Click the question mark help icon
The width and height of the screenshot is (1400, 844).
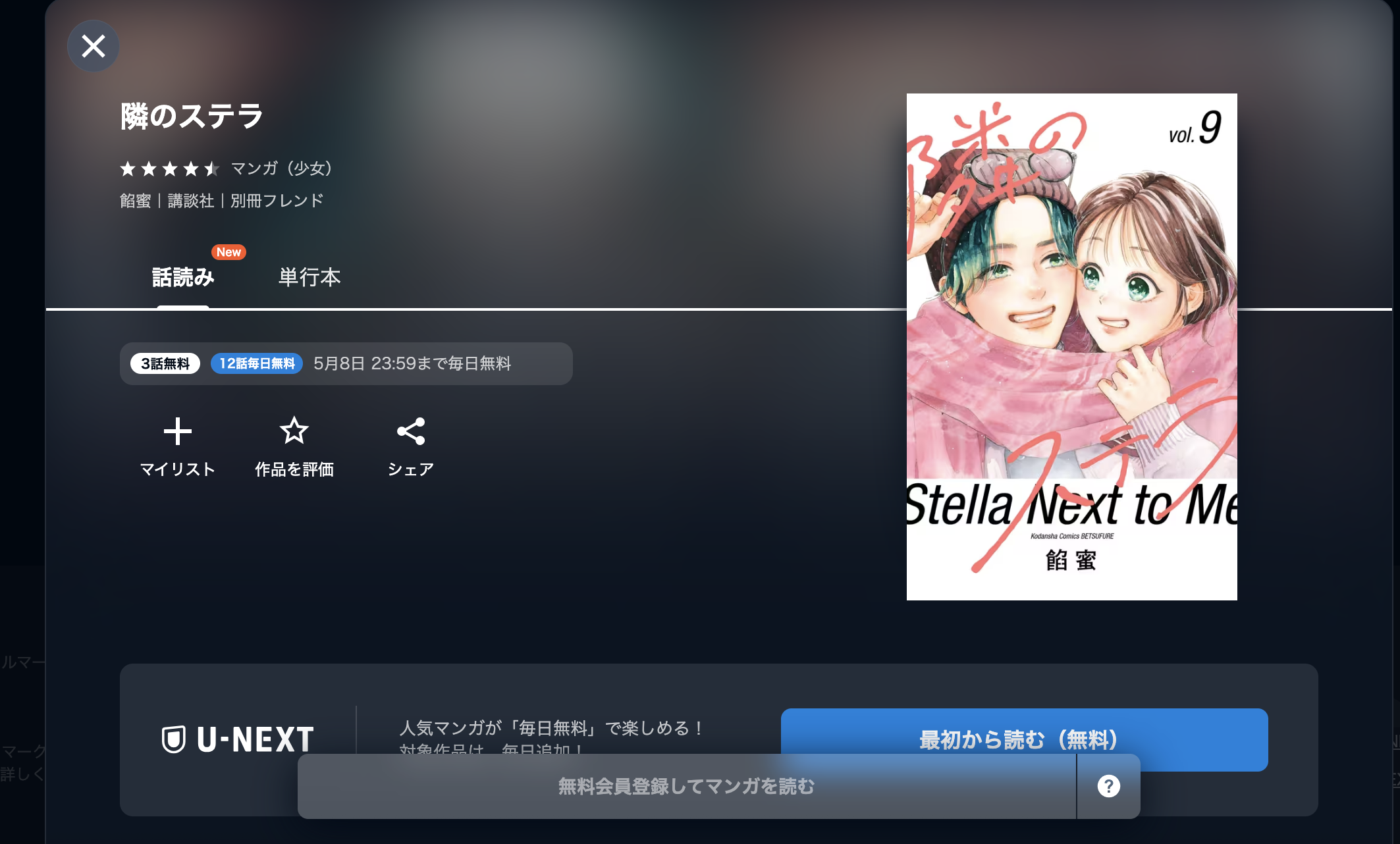click(1109, 786)
